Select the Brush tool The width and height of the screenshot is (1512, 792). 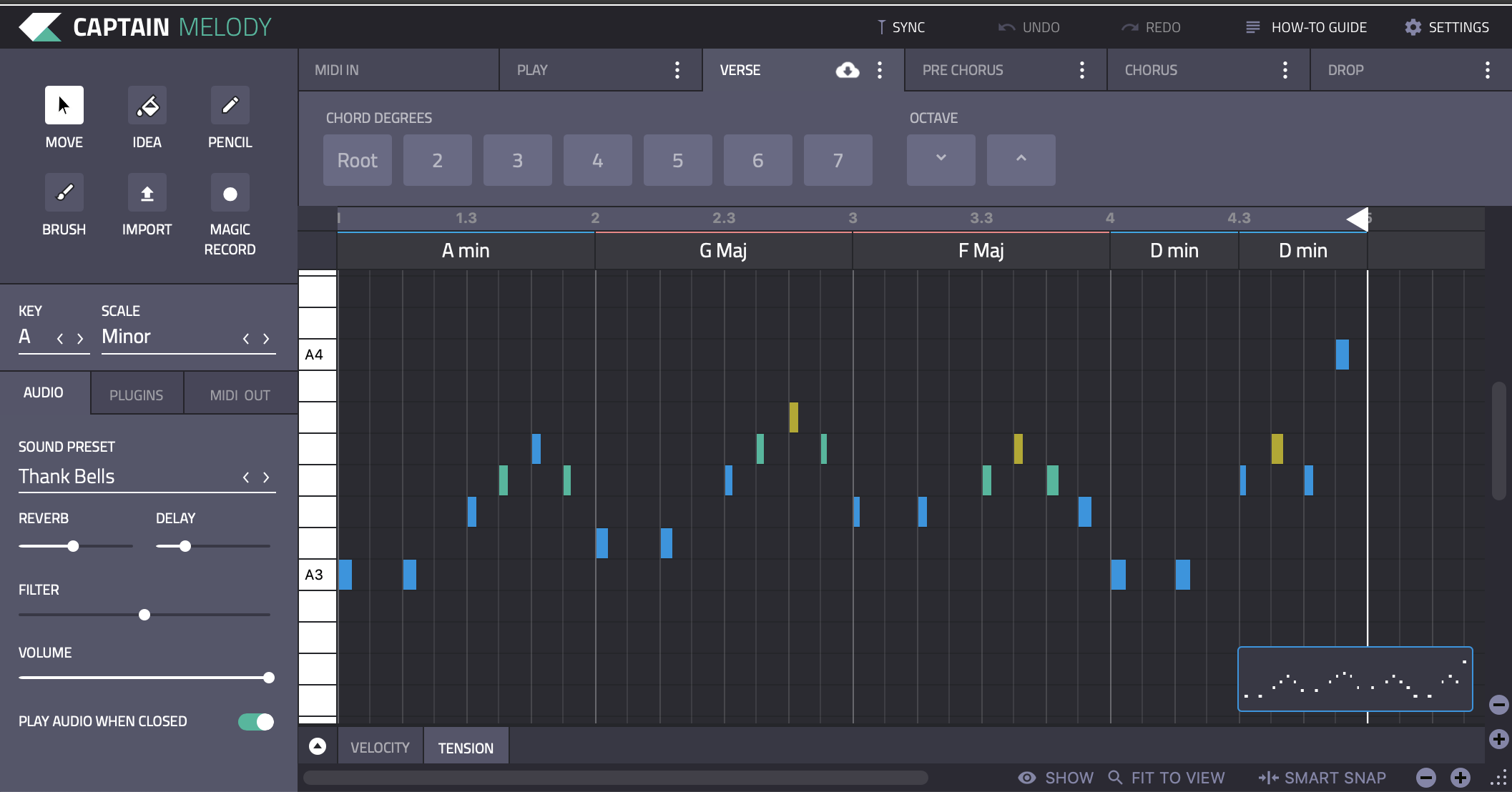point(64,193)
